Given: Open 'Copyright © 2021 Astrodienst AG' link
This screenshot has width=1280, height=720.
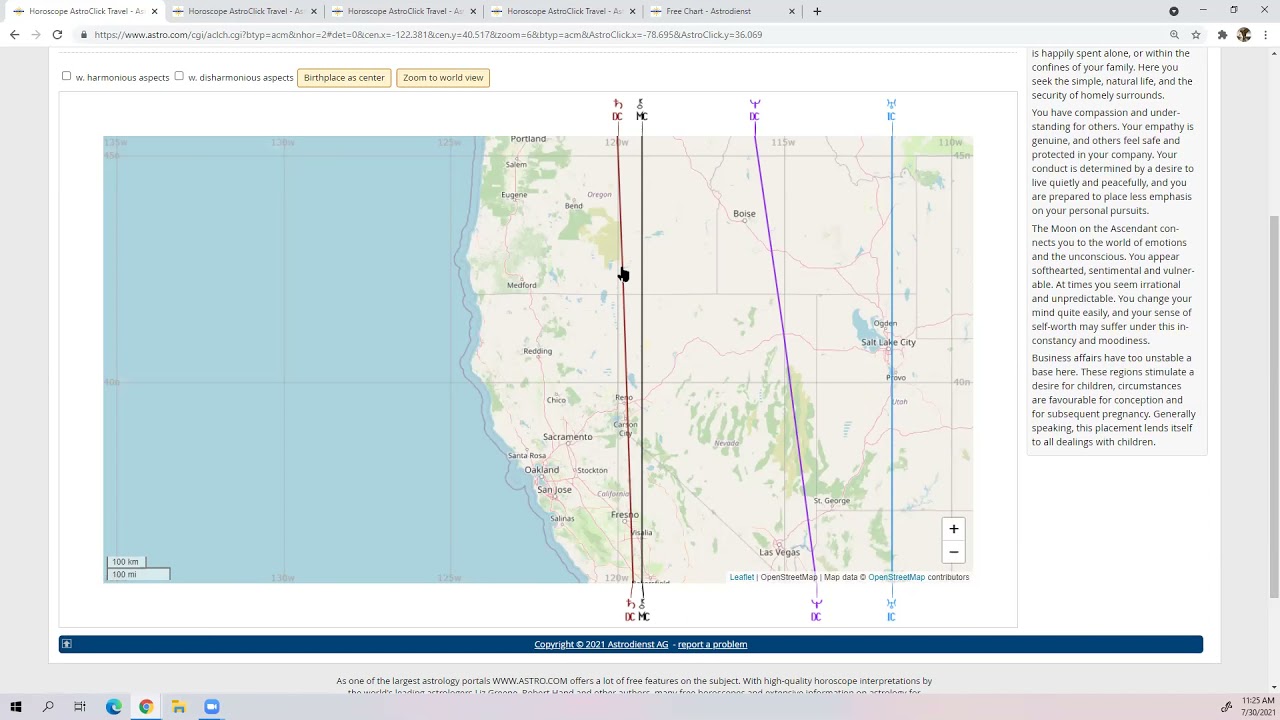Looking at the screenshot, I should (x=601, y=644).
